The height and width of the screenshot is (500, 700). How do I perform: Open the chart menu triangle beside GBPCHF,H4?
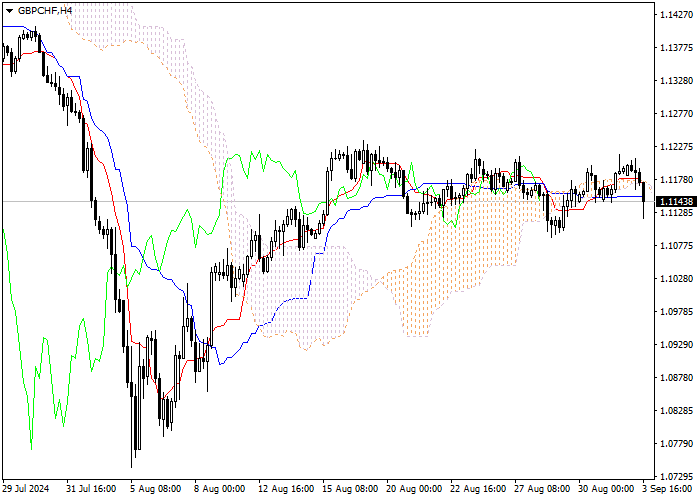click(x=9, y=11)
